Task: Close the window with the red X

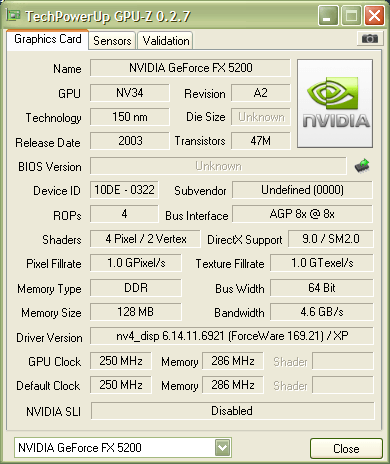Action: coord(374,15)
